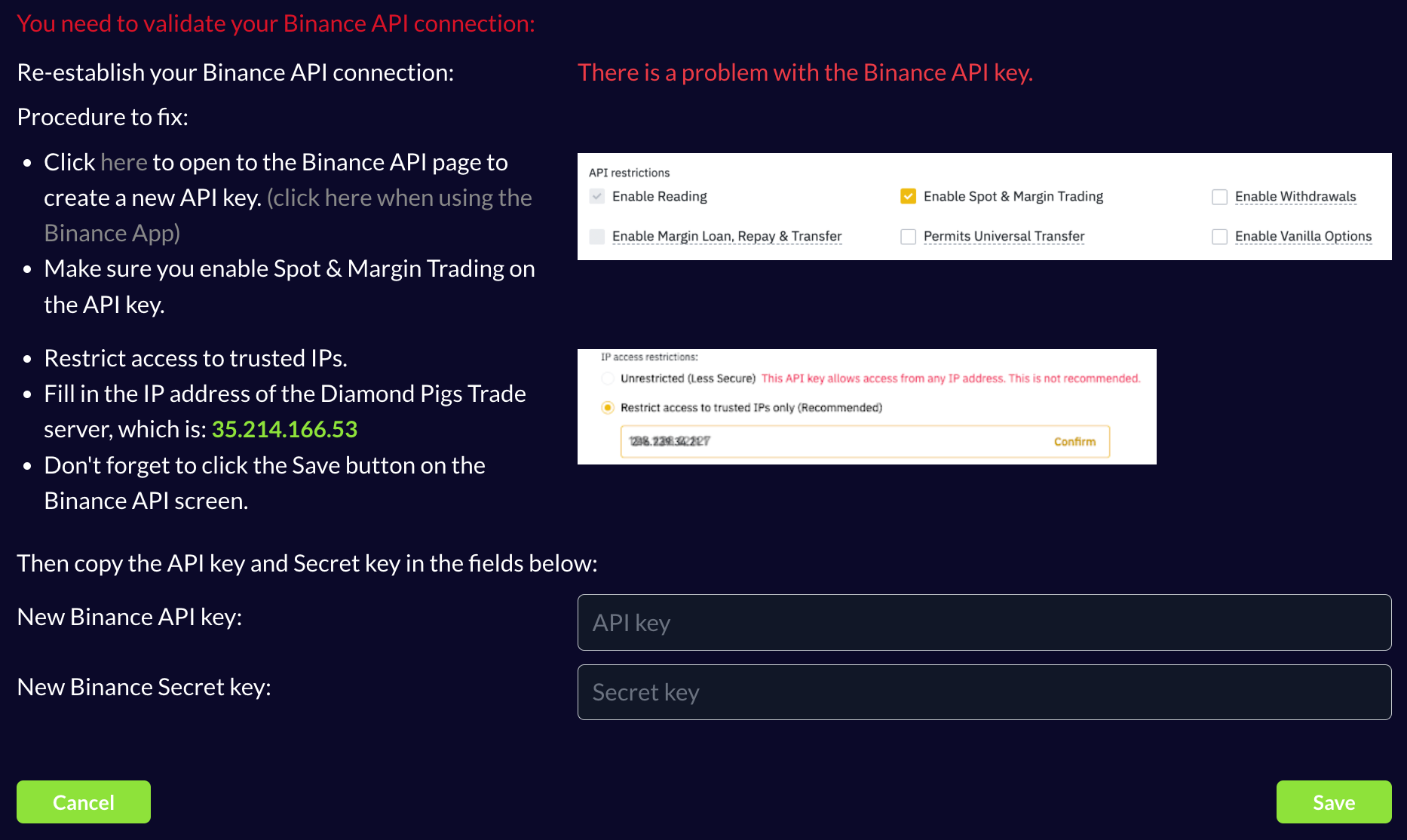Image resolution: width=1407 pixels, height=840 pixels.
Task: Click the IP address 35.214.166.53
Action: coord(284,429)
